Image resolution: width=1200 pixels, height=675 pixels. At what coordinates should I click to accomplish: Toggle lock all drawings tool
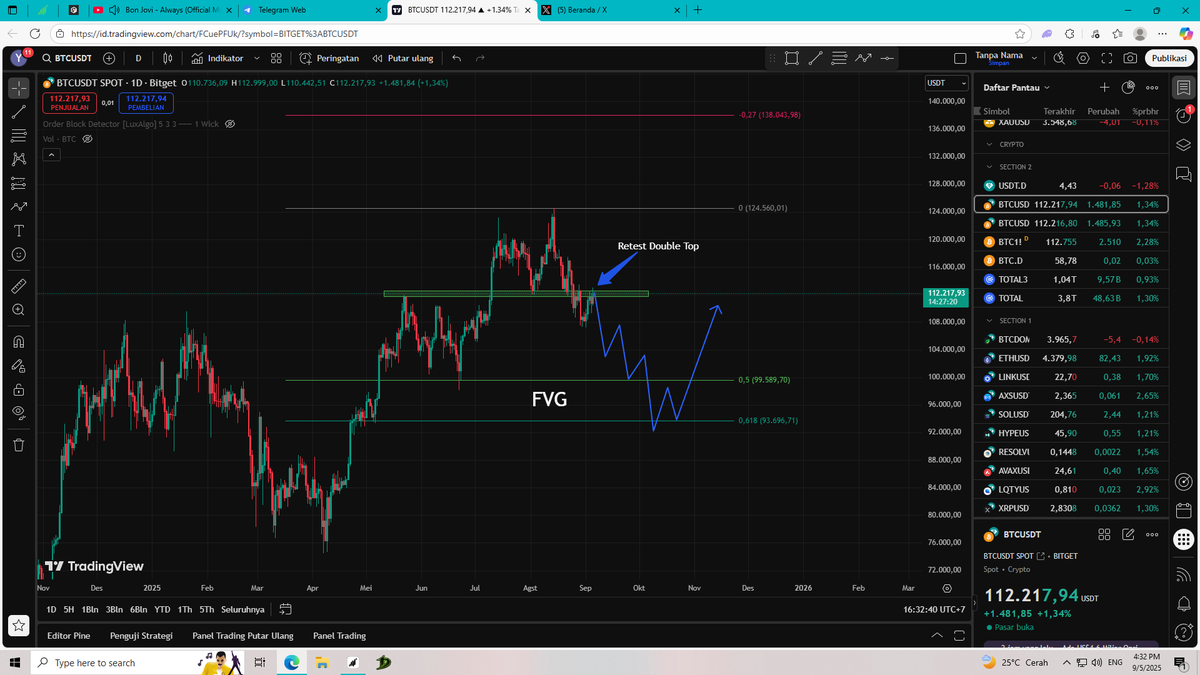point(19,389)
